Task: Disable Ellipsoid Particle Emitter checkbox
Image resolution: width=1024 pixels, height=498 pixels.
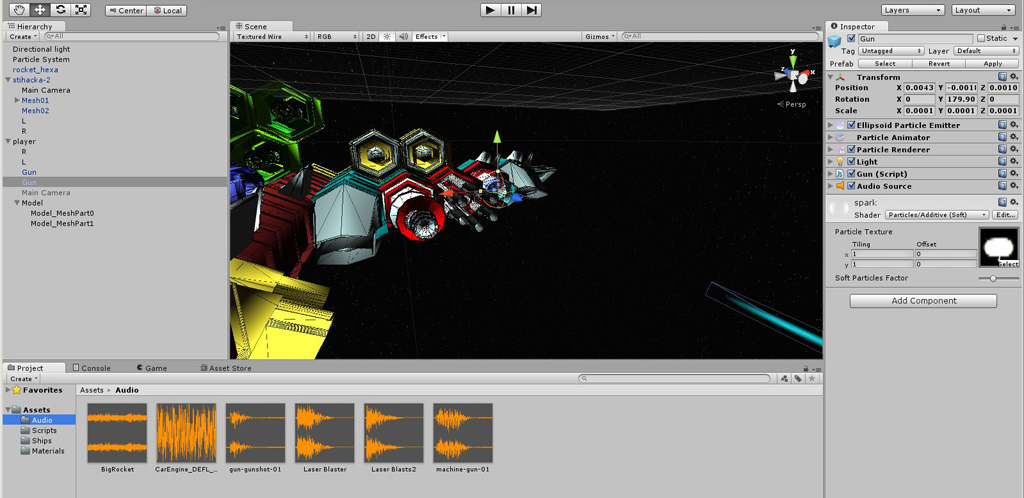Action: (x=851, y=125)
